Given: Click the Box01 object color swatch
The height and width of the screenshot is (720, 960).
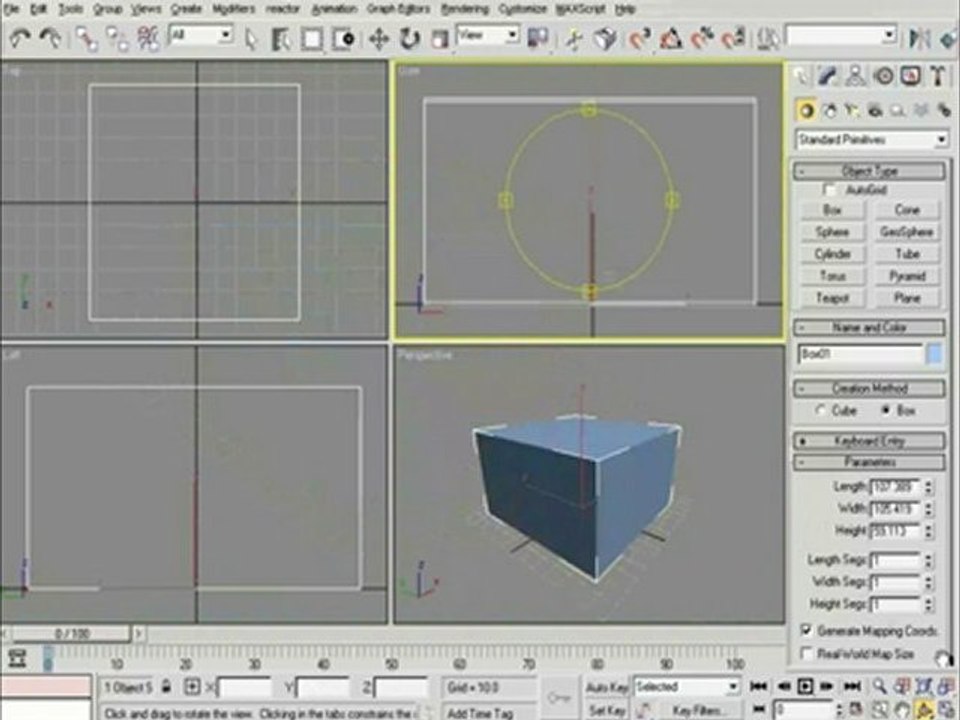Looking at the screenshot, I should (934, 354).
